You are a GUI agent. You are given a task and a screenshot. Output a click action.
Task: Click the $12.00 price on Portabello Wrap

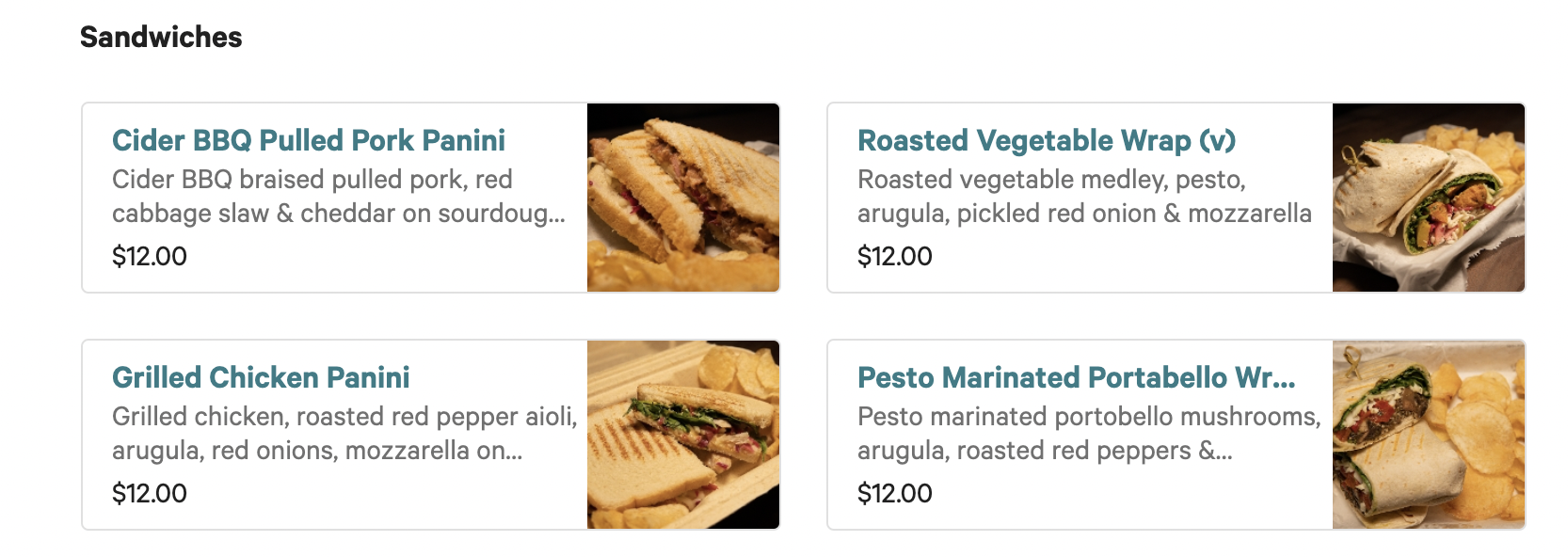coord(894,493)
